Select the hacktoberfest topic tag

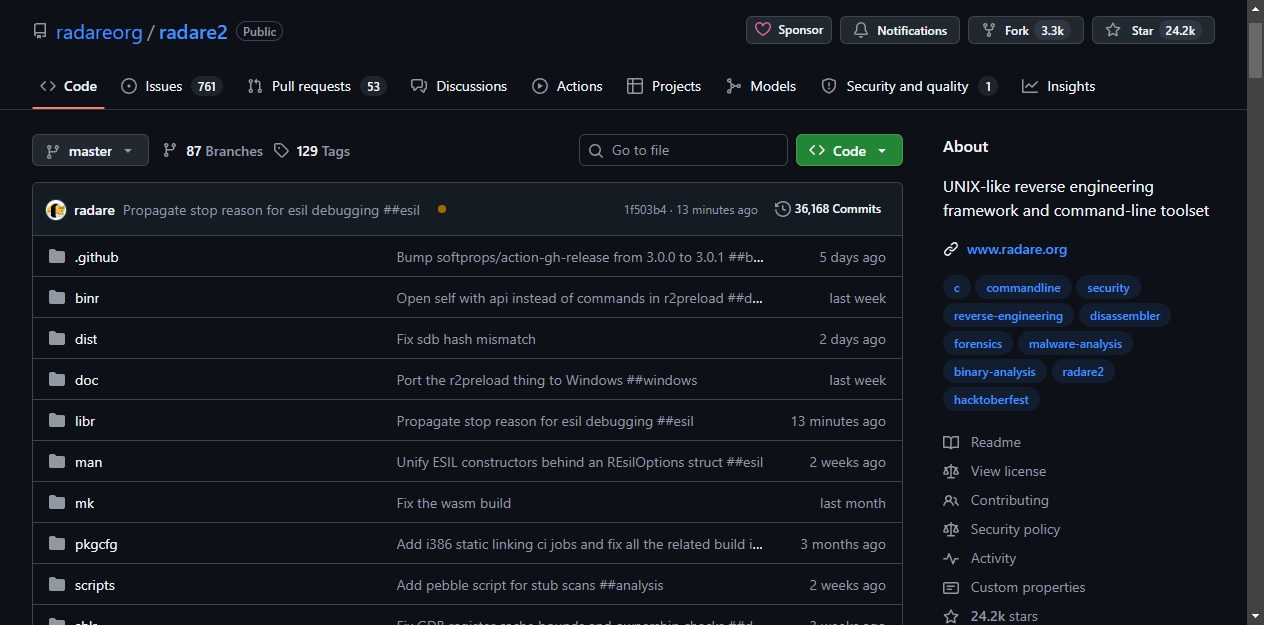point(991,400)
